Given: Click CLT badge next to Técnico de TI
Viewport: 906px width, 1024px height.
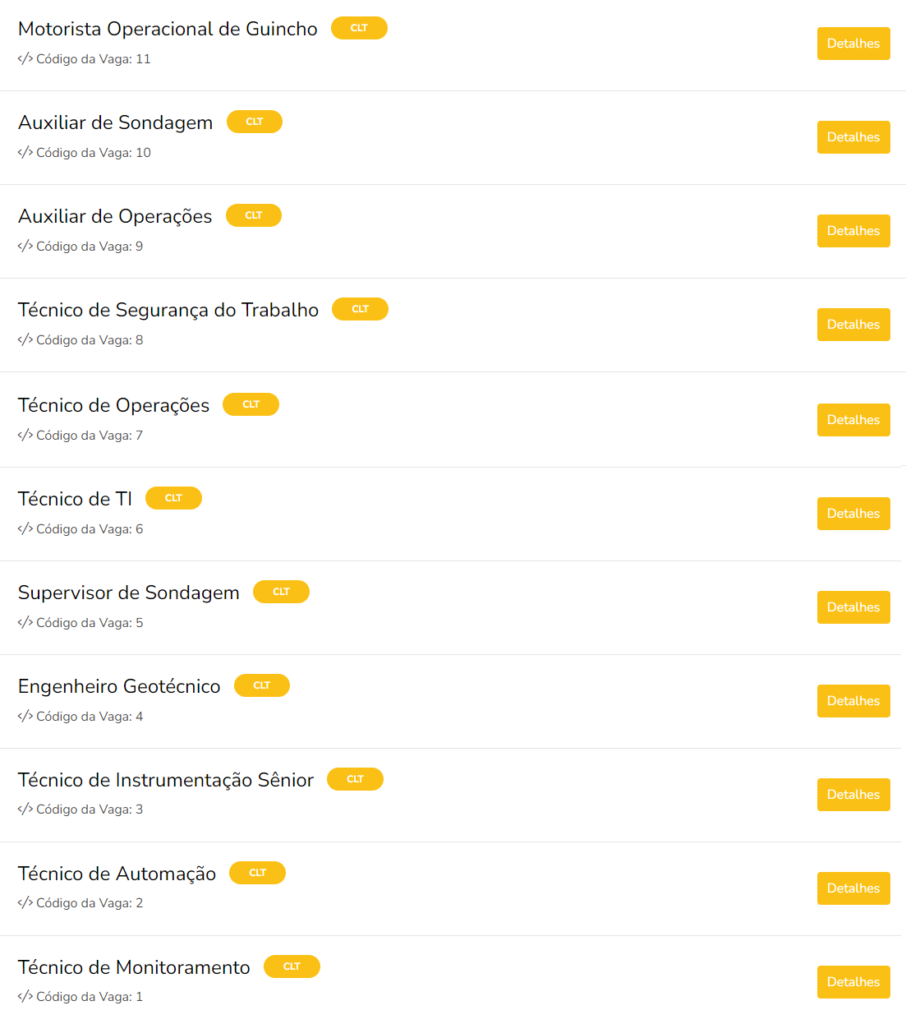Looking at the screenshot, I should [x=173, y=498].
